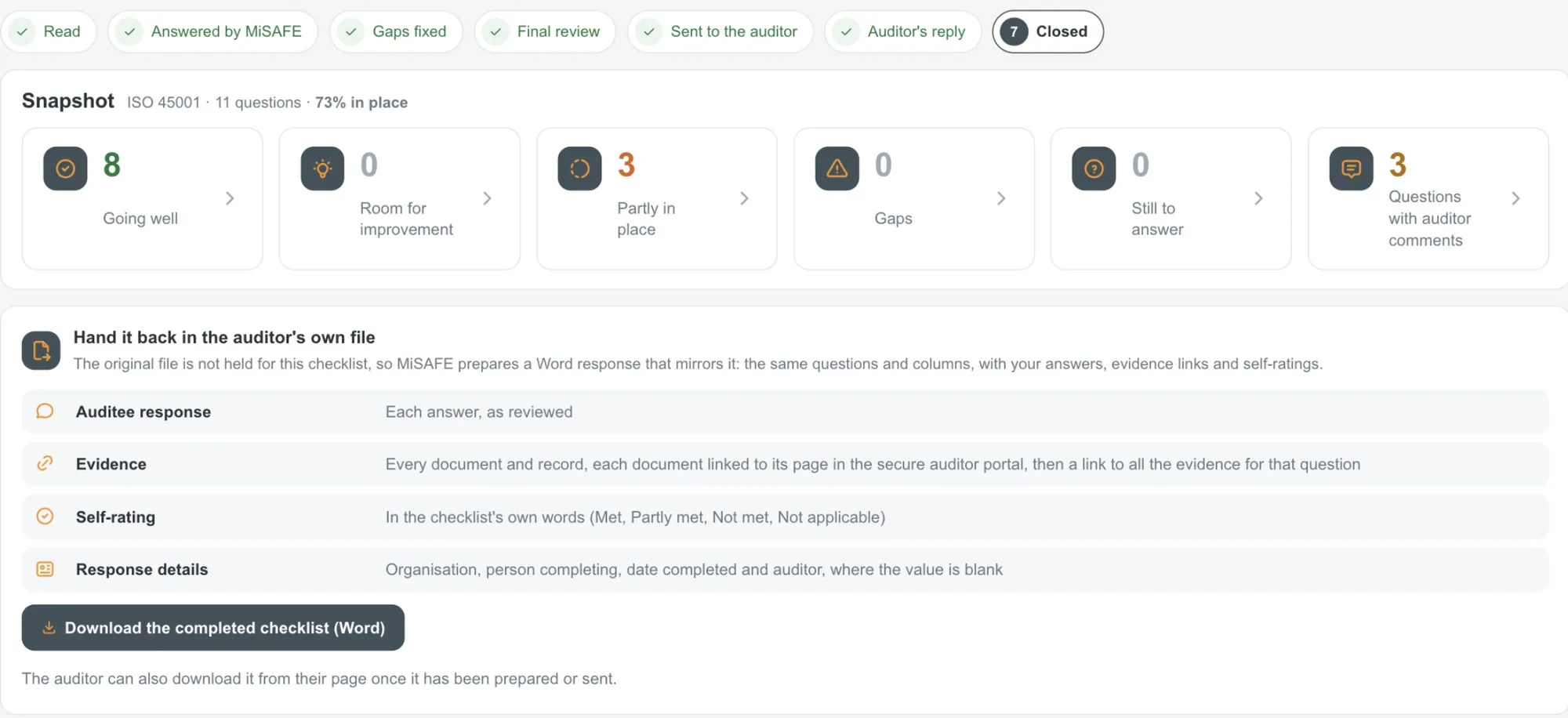Image resolution: width=1568 pixels, height=718 pixels.
Task: Click the auditor comments speech-bubble icon
Action: pyautogui.click(x=1351, y=169)
